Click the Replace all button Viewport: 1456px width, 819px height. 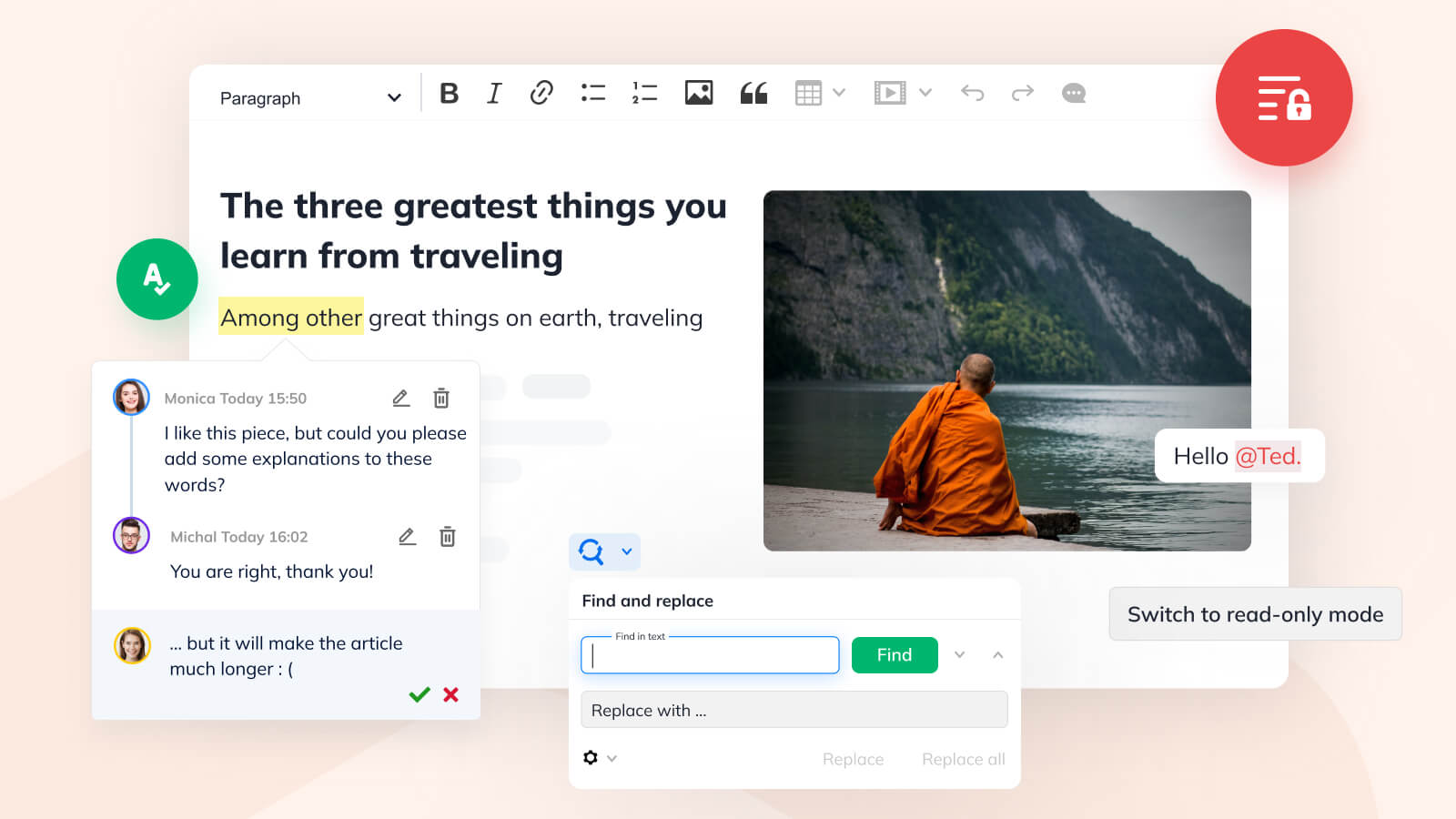pos(964,759)
